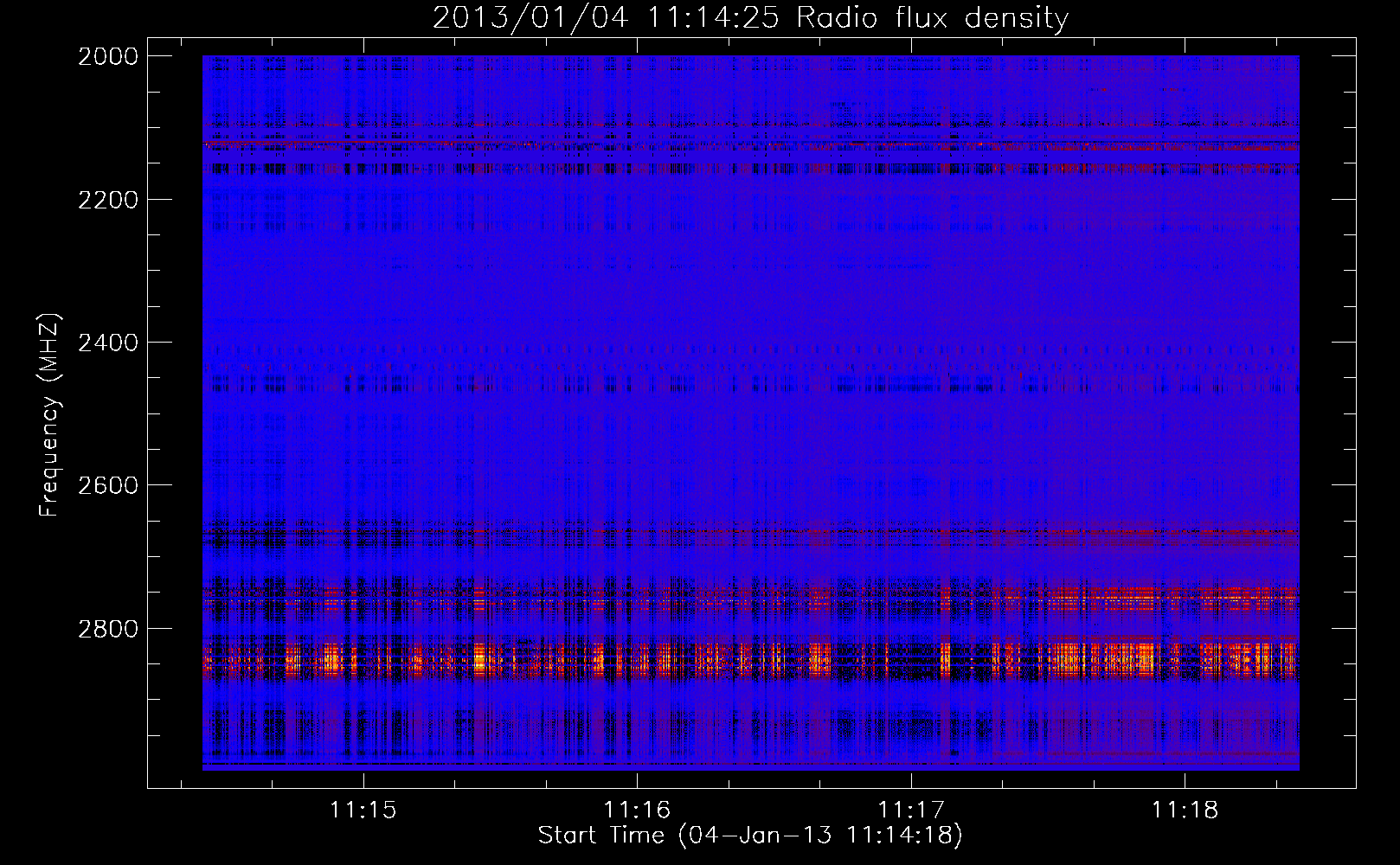Screen dimensions: 1400x865
Task: Click the 11:17 time axis label
Action: (911, 810)
